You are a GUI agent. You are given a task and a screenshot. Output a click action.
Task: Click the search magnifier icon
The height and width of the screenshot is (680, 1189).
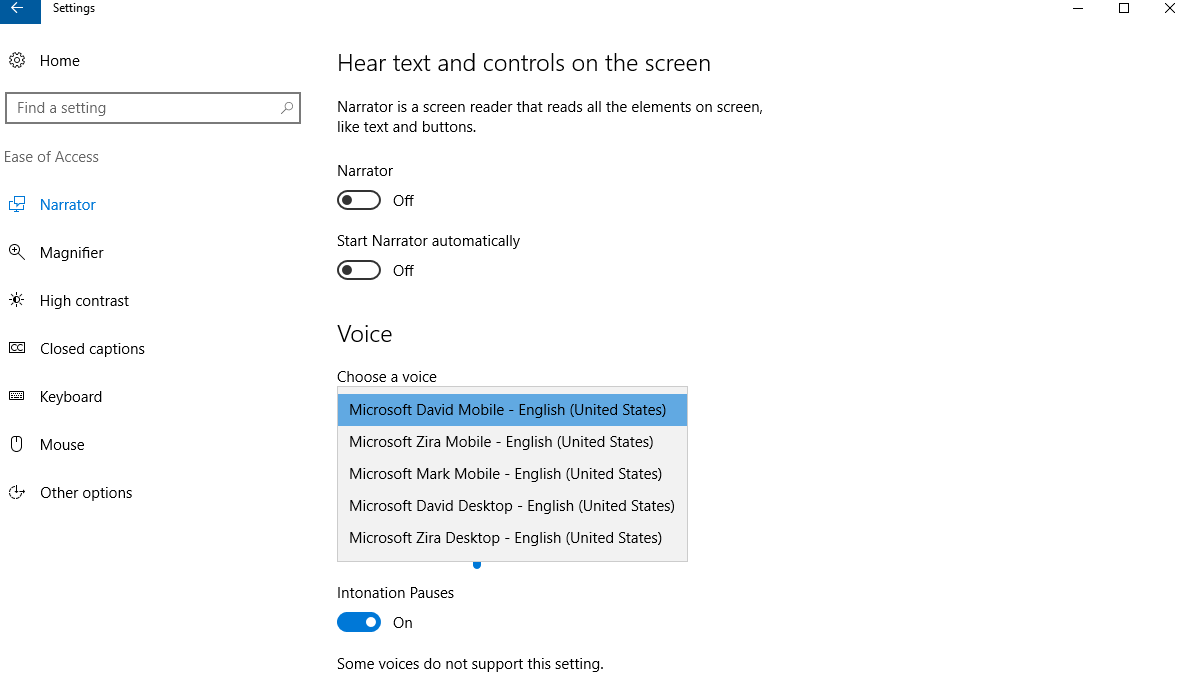(x=286, y=108)
